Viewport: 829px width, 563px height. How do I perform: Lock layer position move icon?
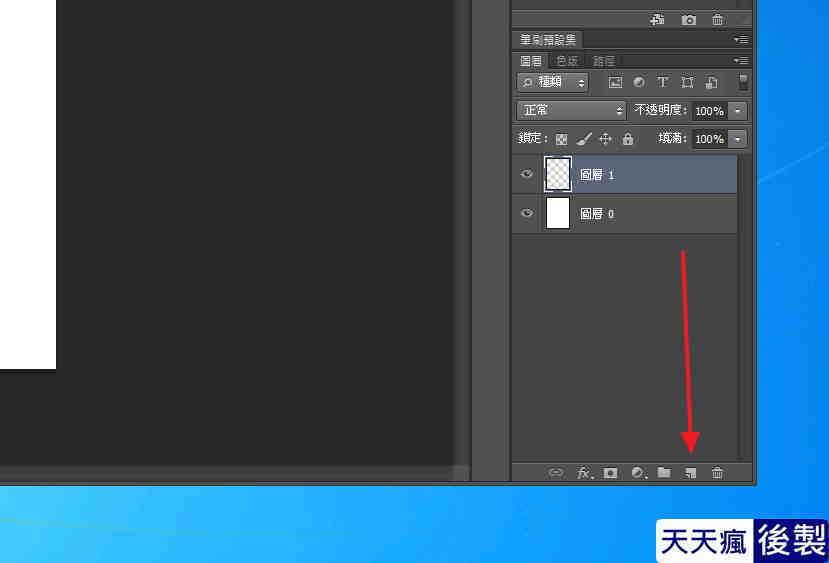pos(605,139)
